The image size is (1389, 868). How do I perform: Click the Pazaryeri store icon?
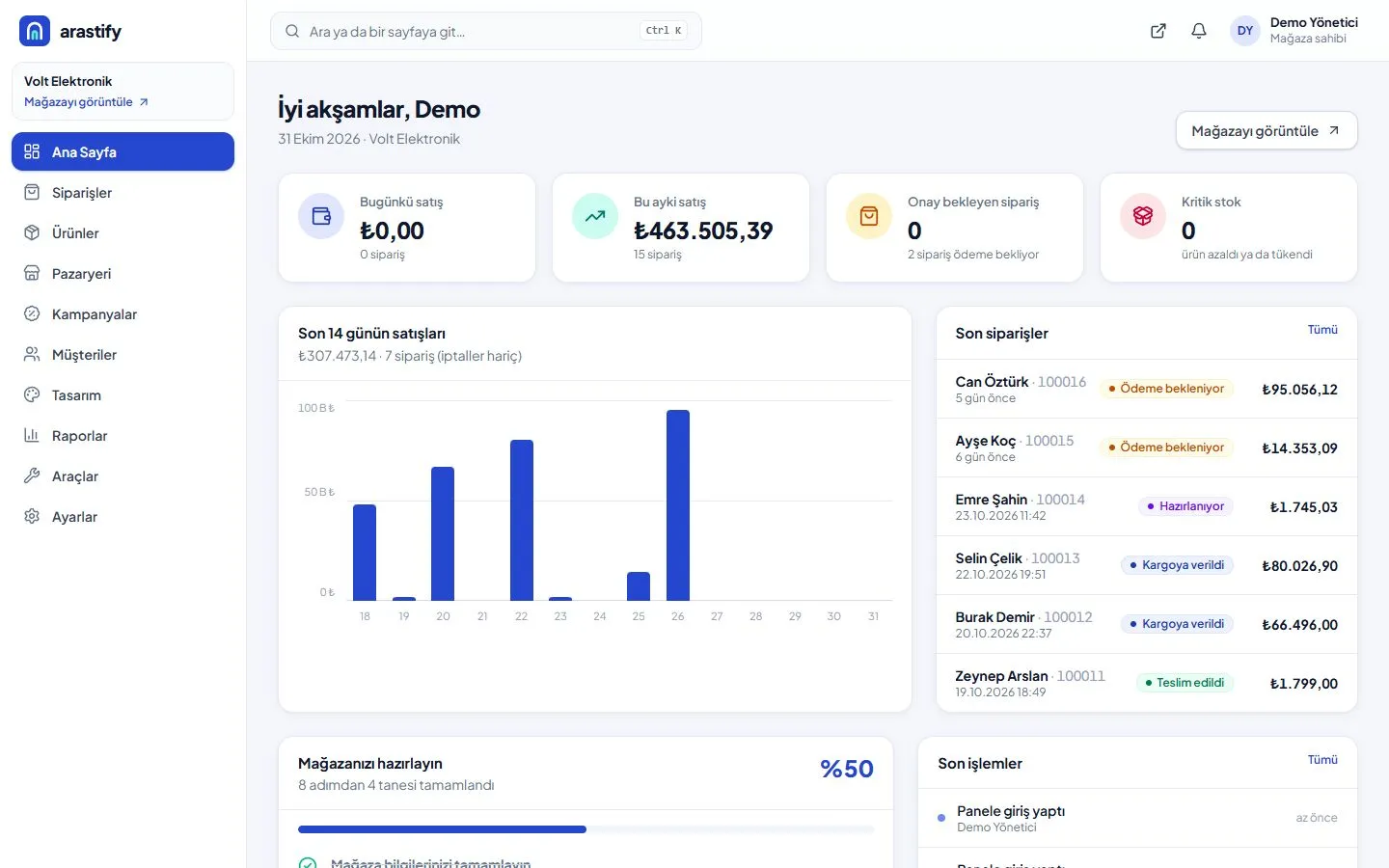(x=32, y=273)
